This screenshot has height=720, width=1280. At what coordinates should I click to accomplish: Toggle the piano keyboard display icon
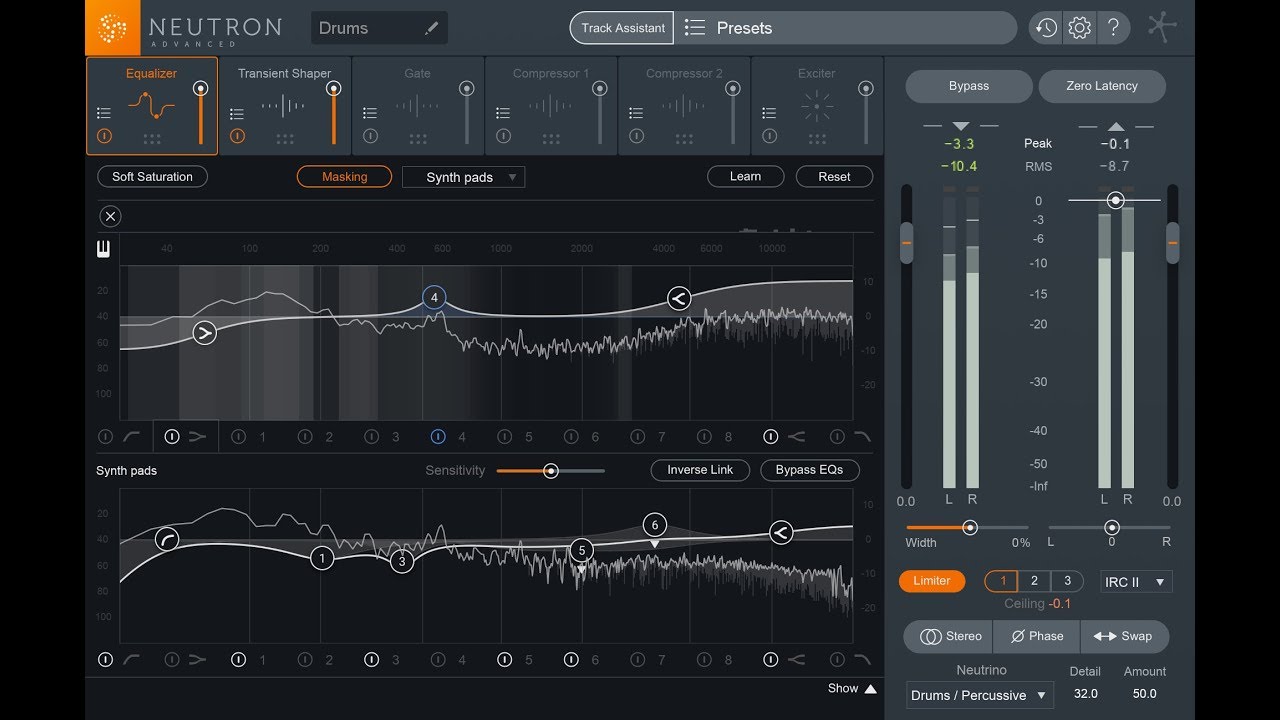(x=104, y=249)
